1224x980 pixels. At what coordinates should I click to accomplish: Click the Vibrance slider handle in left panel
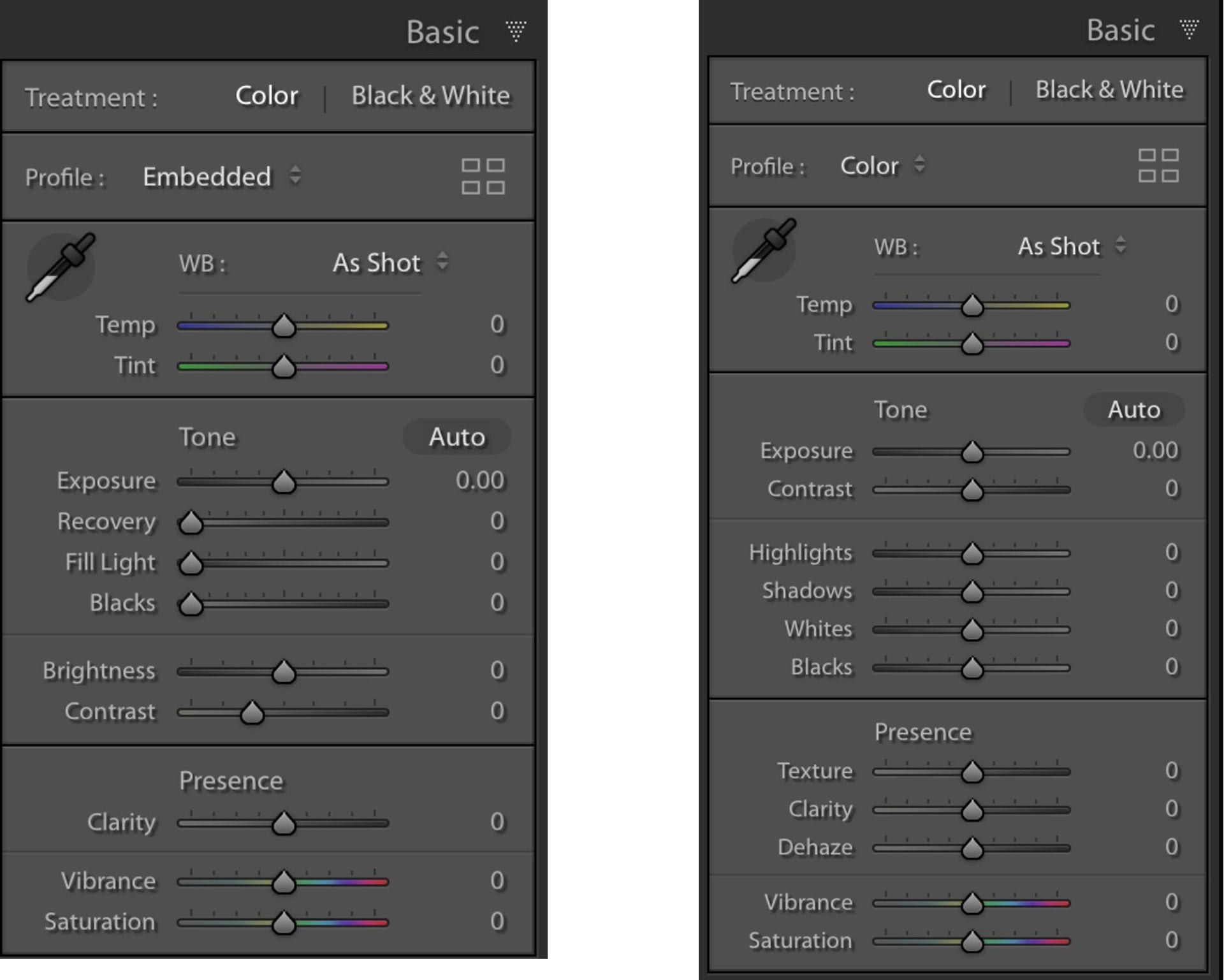coord(284,882)
